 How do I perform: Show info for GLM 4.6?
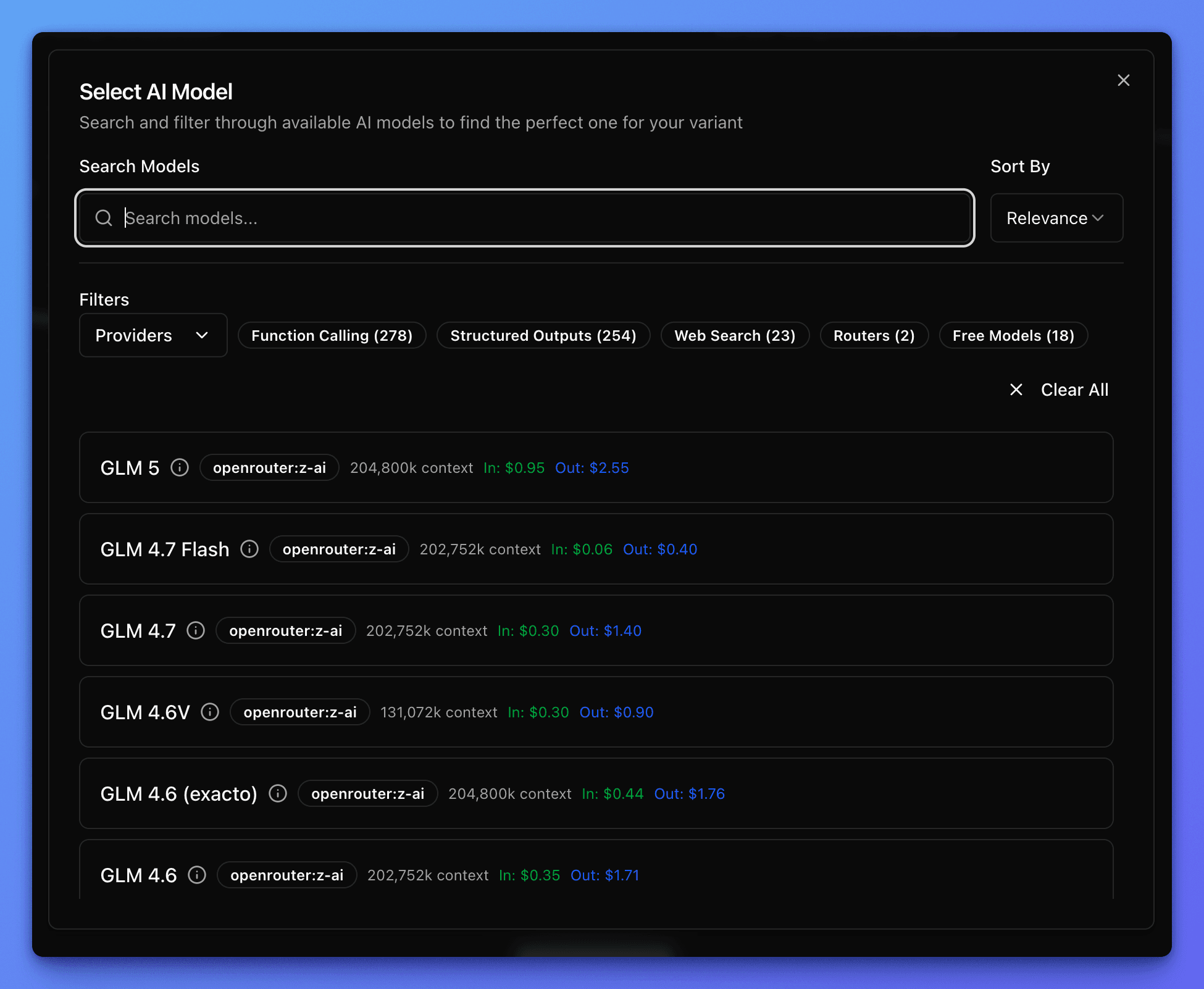point(196,875)
